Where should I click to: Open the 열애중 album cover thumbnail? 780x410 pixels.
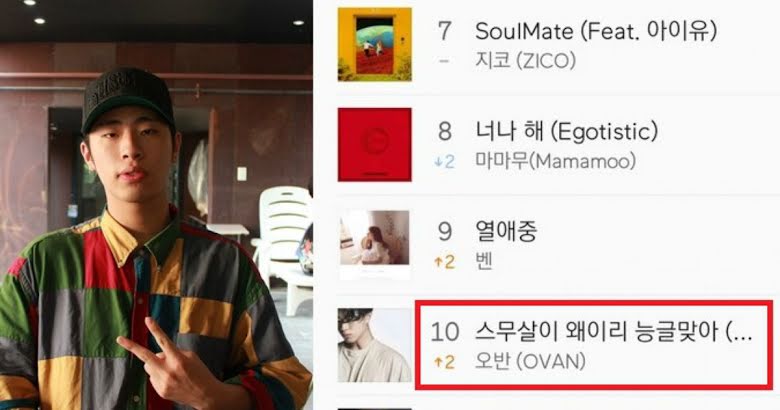(x=375, y=244)
